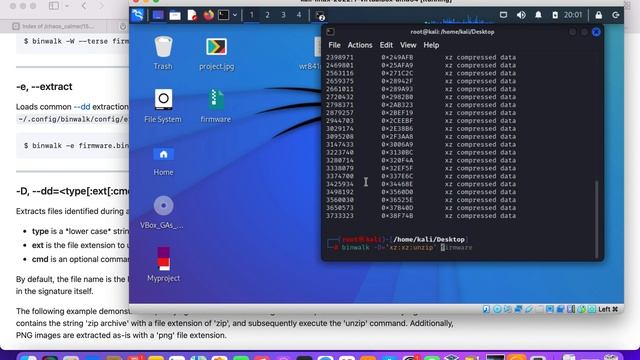Viewport: 640px width, 360px height.
Task: Click the log out icon in Kali panel
Action: point(616,15)
